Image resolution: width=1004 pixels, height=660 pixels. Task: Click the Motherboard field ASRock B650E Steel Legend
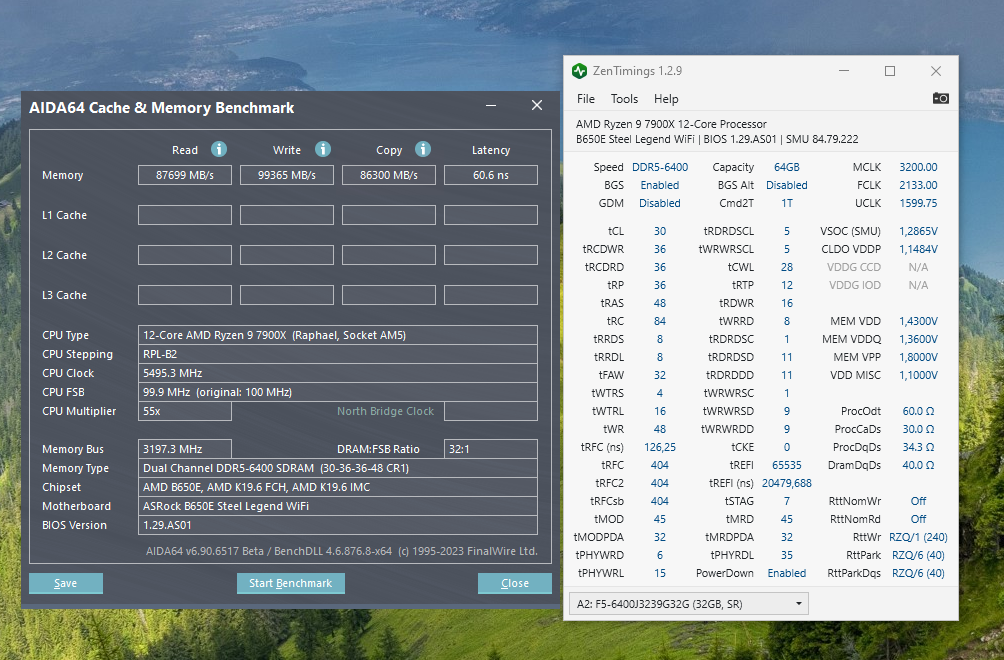coord(337,506)
